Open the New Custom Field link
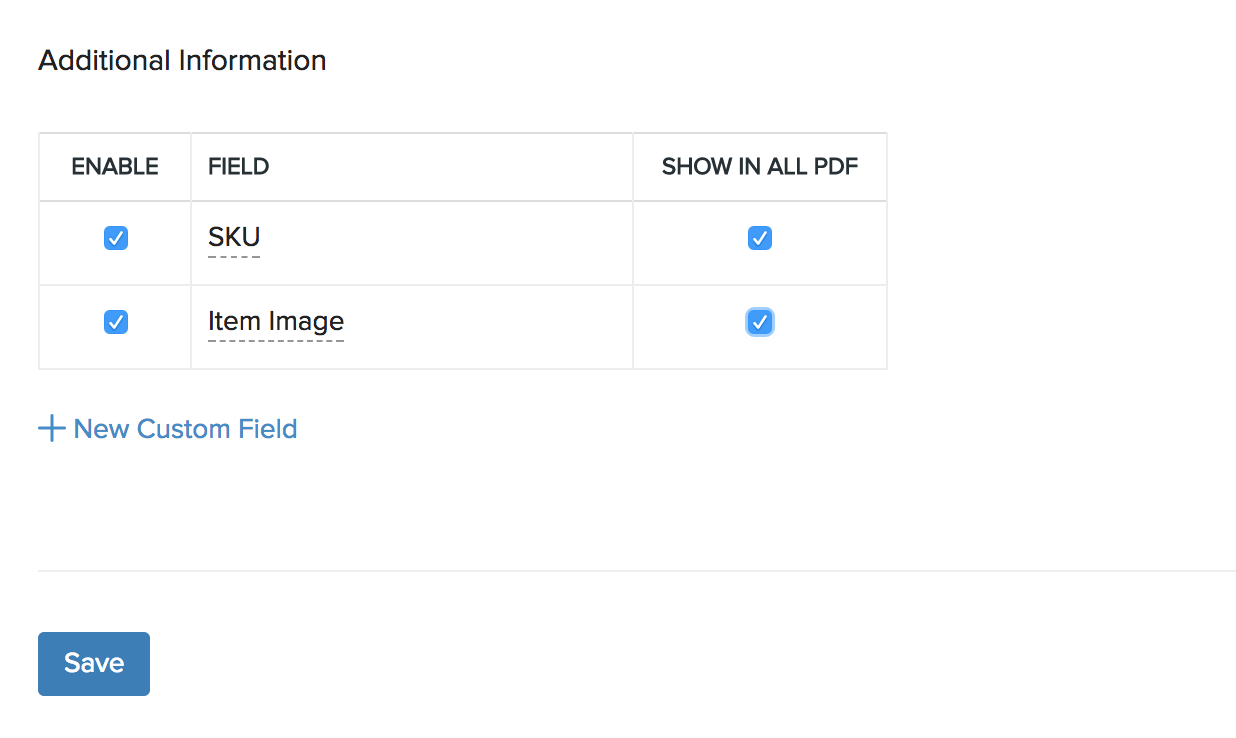This screenshot has height=738, width=1236. tap(185, 429)
